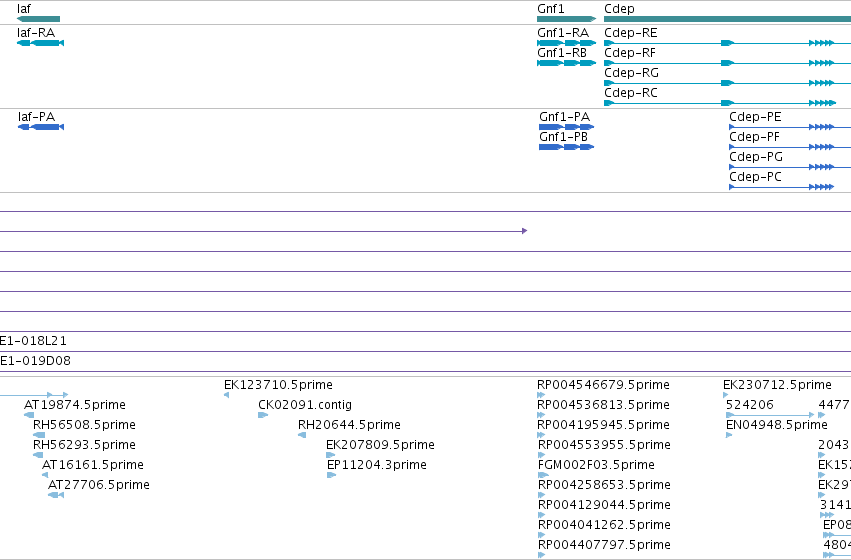The width and height of the screenshot is (851, 560).
Task: Select the Cdep-RF transcript label
Action: pos(630,53)
